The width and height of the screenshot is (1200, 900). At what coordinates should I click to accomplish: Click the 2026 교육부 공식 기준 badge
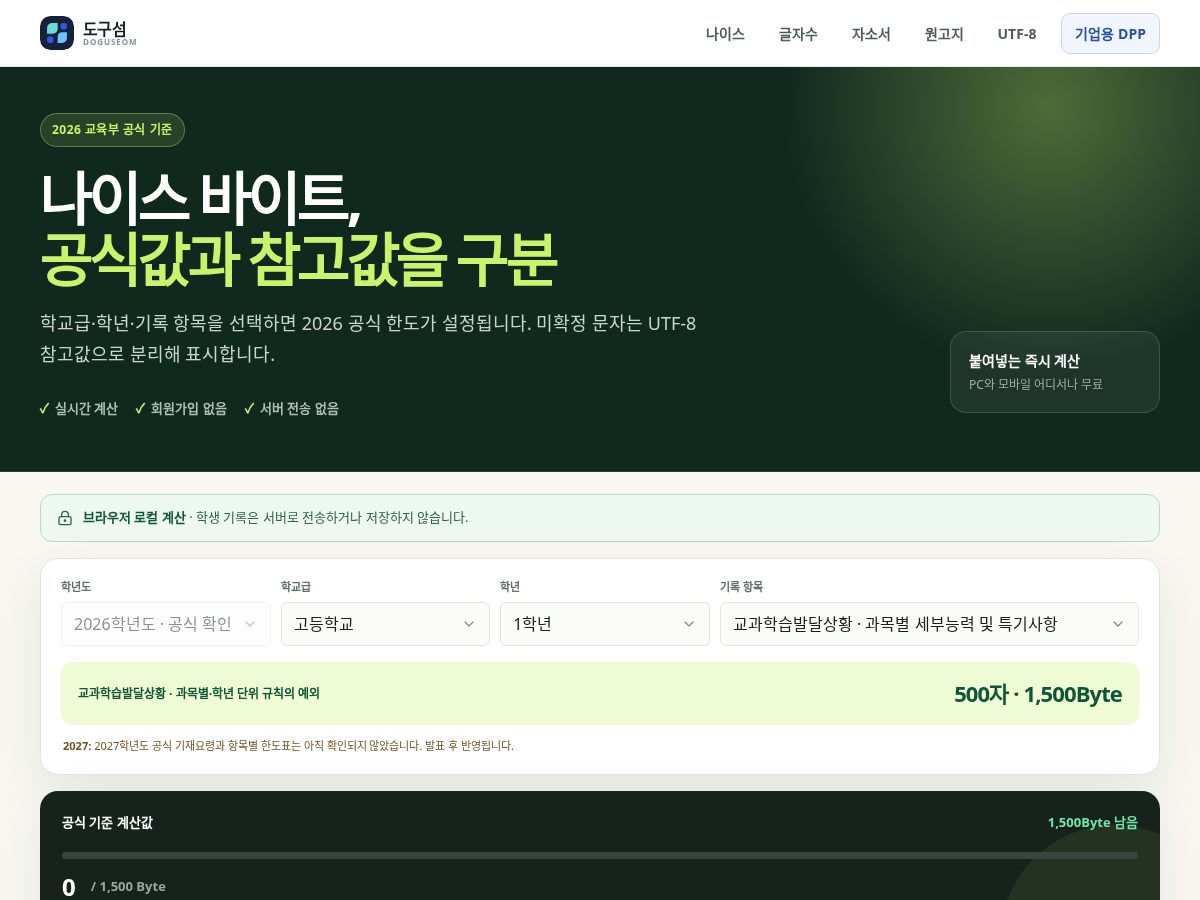pos(112,130)
